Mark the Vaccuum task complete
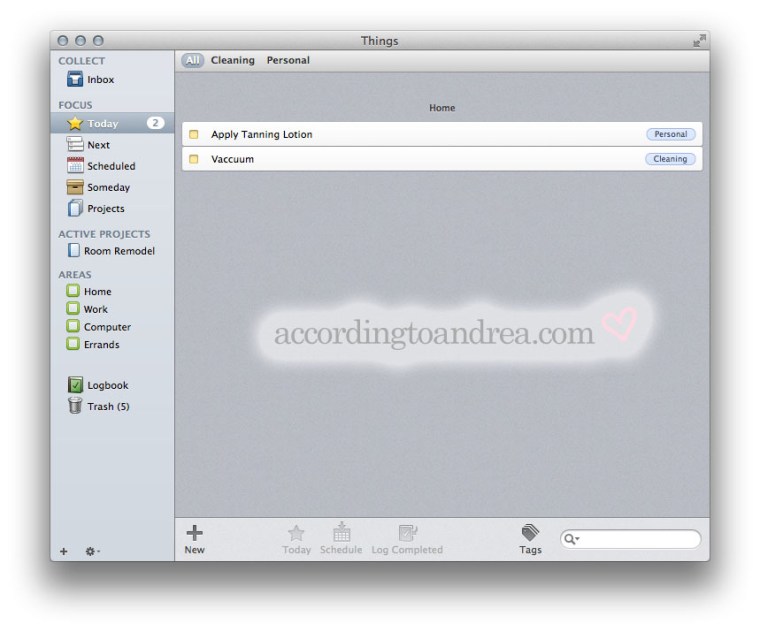The image size is (760, 631). click(x=194, y=159)
